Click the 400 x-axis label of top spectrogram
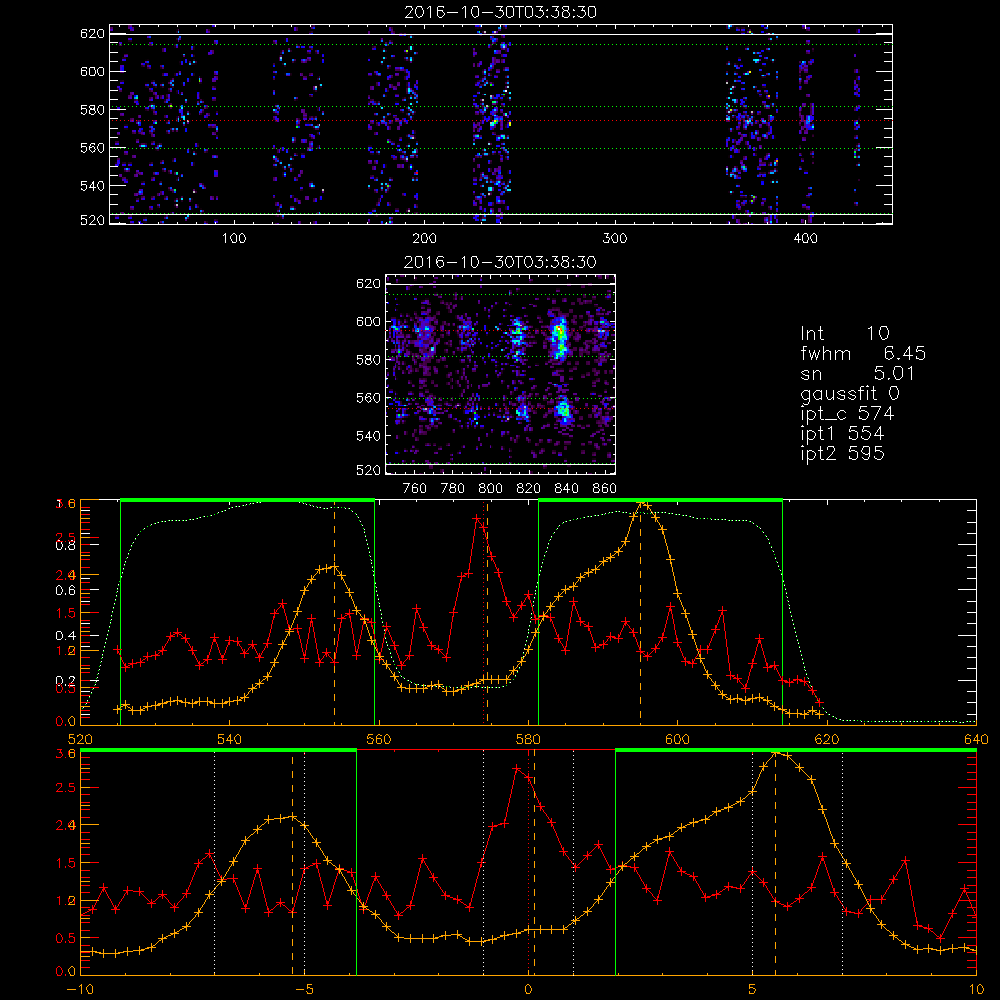 click(x=805, y=239)
